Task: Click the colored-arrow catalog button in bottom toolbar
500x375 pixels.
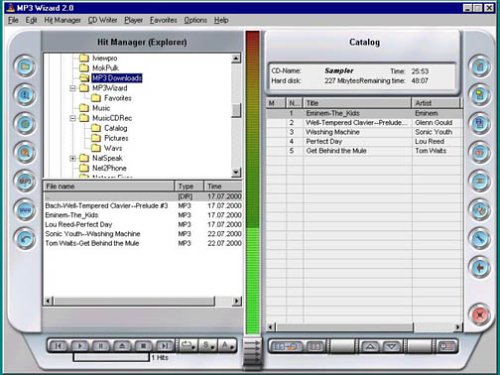Action: (286, 347)
